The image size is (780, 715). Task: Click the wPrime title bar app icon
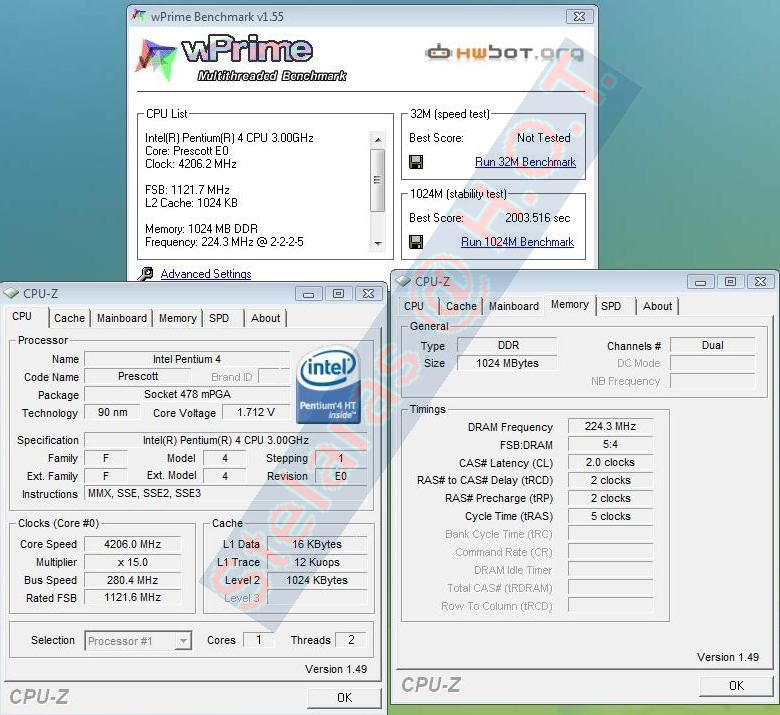coord(139,16)
